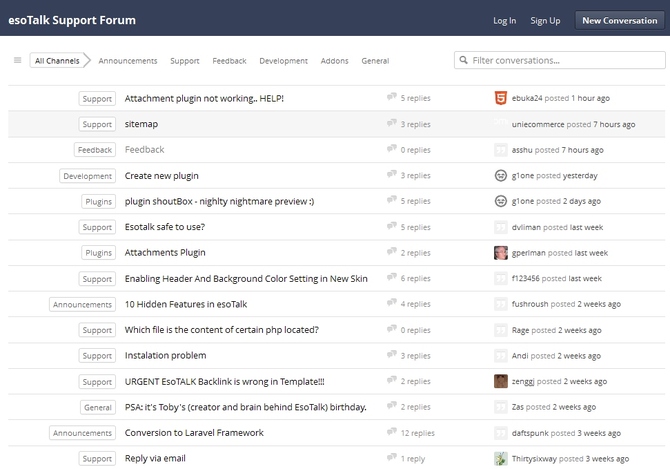Switch to Development channel tab
The height and width of the screenshot is (469, 670).
(x=283, y=61)
